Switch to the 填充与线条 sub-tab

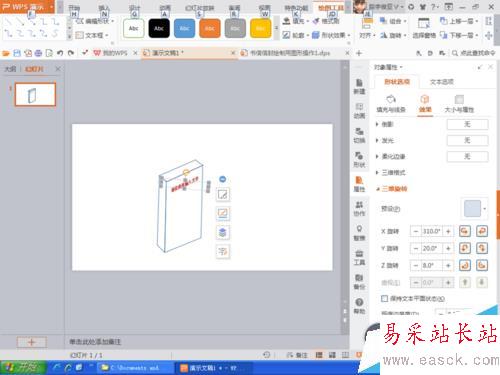[x=391, y=104]
